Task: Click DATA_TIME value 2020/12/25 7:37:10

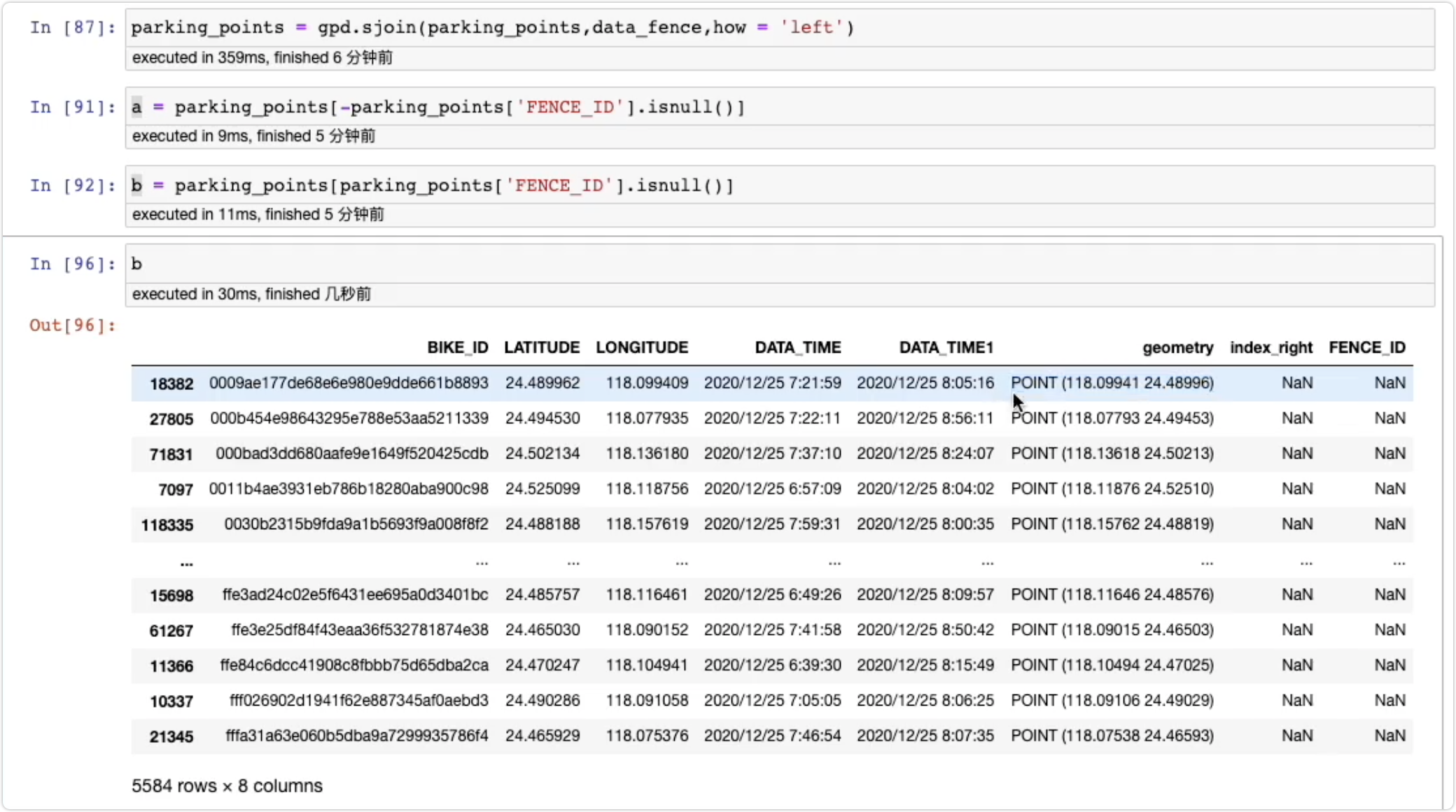Action: (773, 454)
